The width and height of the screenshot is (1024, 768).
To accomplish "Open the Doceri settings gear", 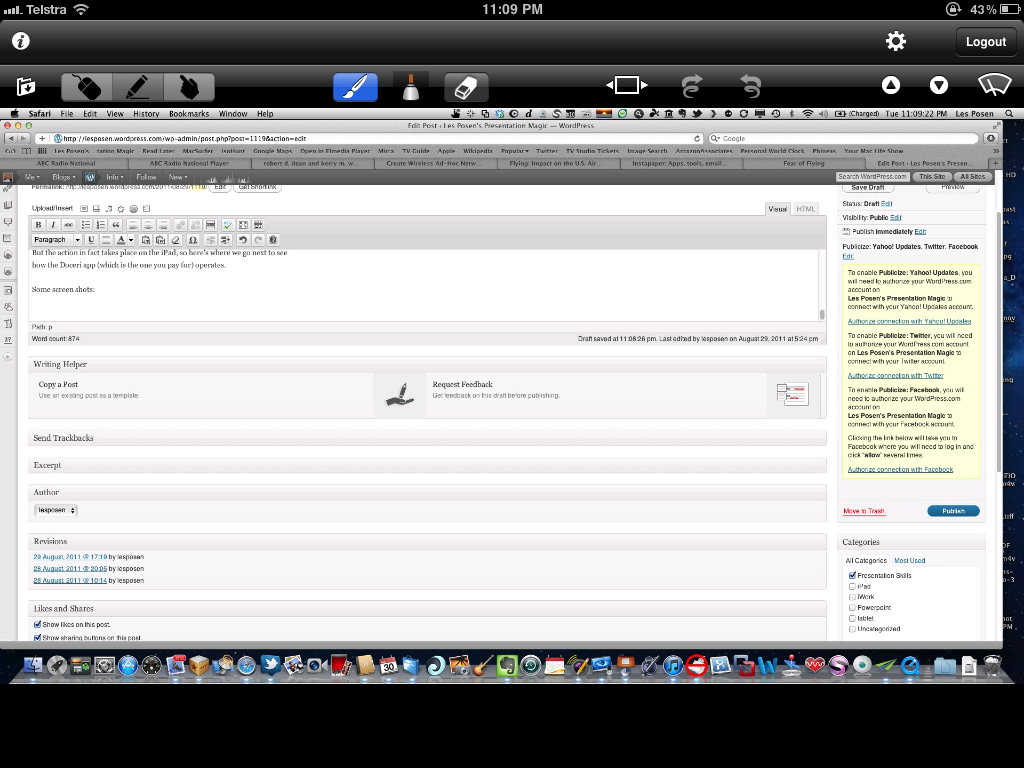I will [896, 41].
